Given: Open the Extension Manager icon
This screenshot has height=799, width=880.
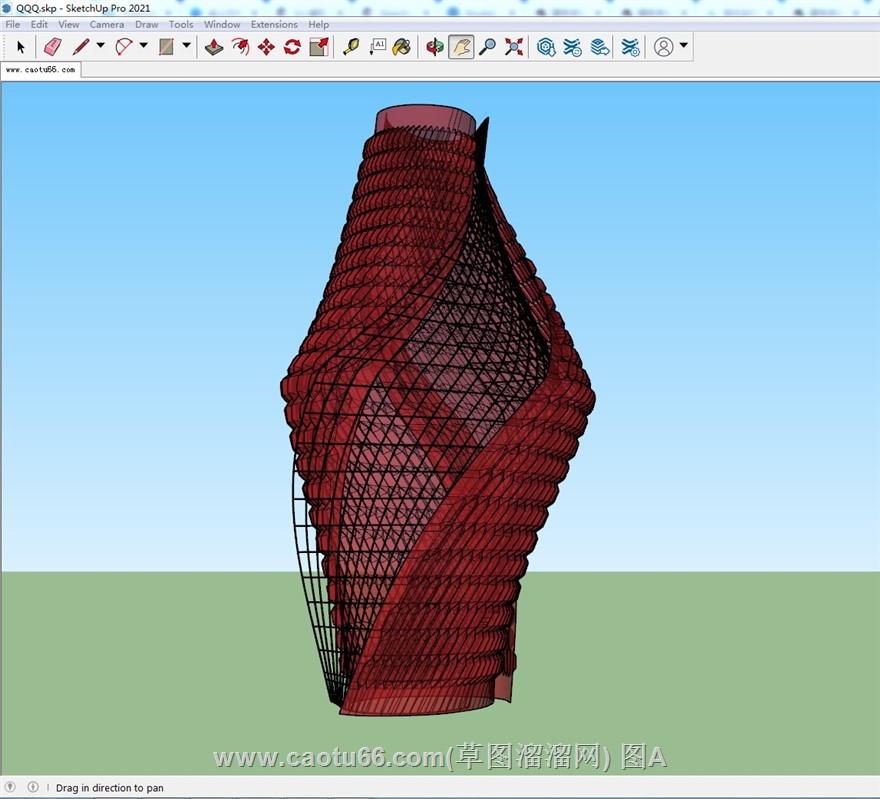Looking at the screenshot, I should (630, 47).
